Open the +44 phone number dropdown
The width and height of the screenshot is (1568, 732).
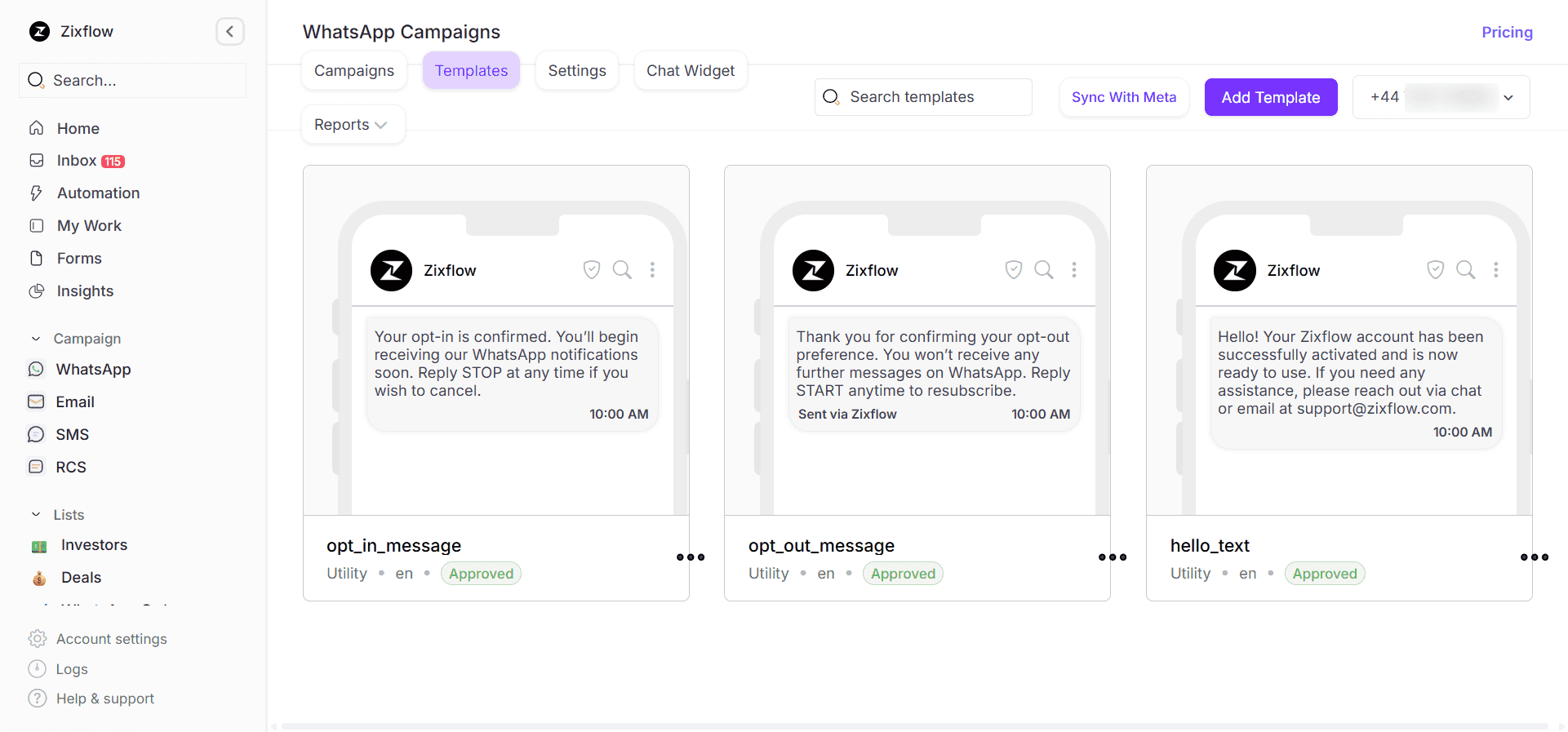pyautogui.click(x=1441, y=97)
